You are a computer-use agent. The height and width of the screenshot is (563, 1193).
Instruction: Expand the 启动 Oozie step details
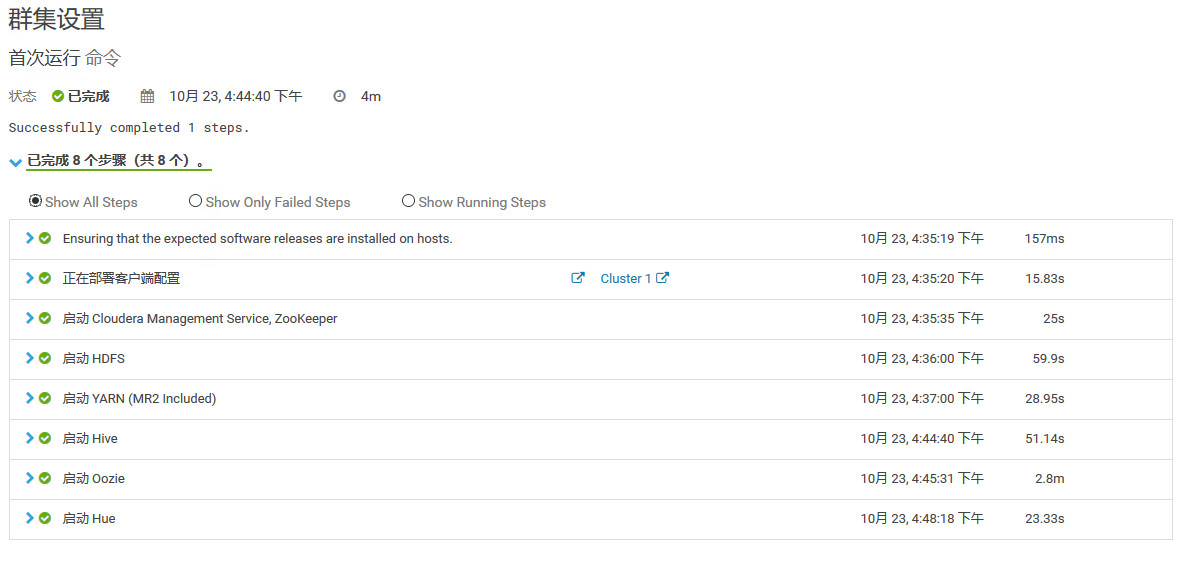coord(30,478)
